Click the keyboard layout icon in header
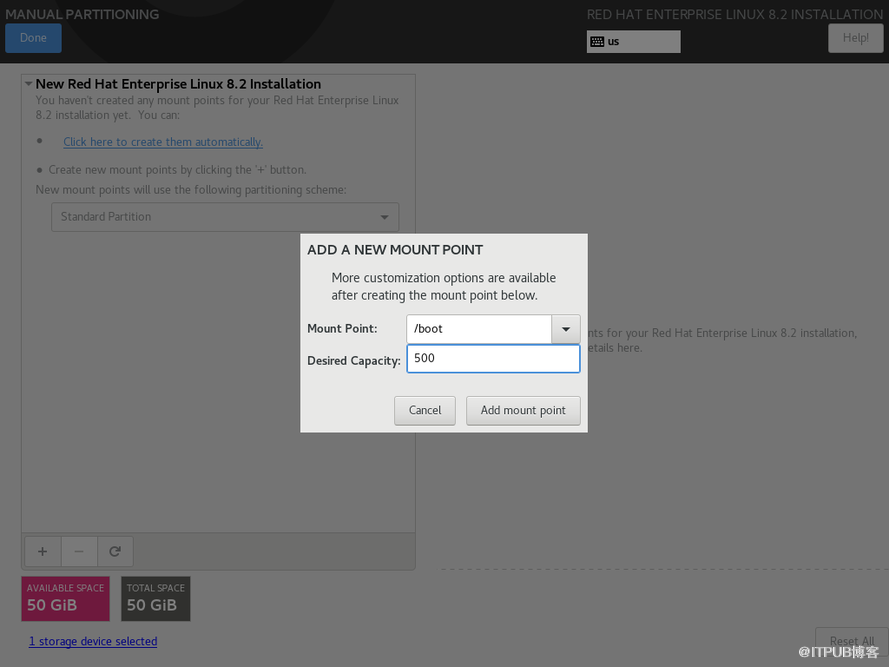 (x=597, y=42)
